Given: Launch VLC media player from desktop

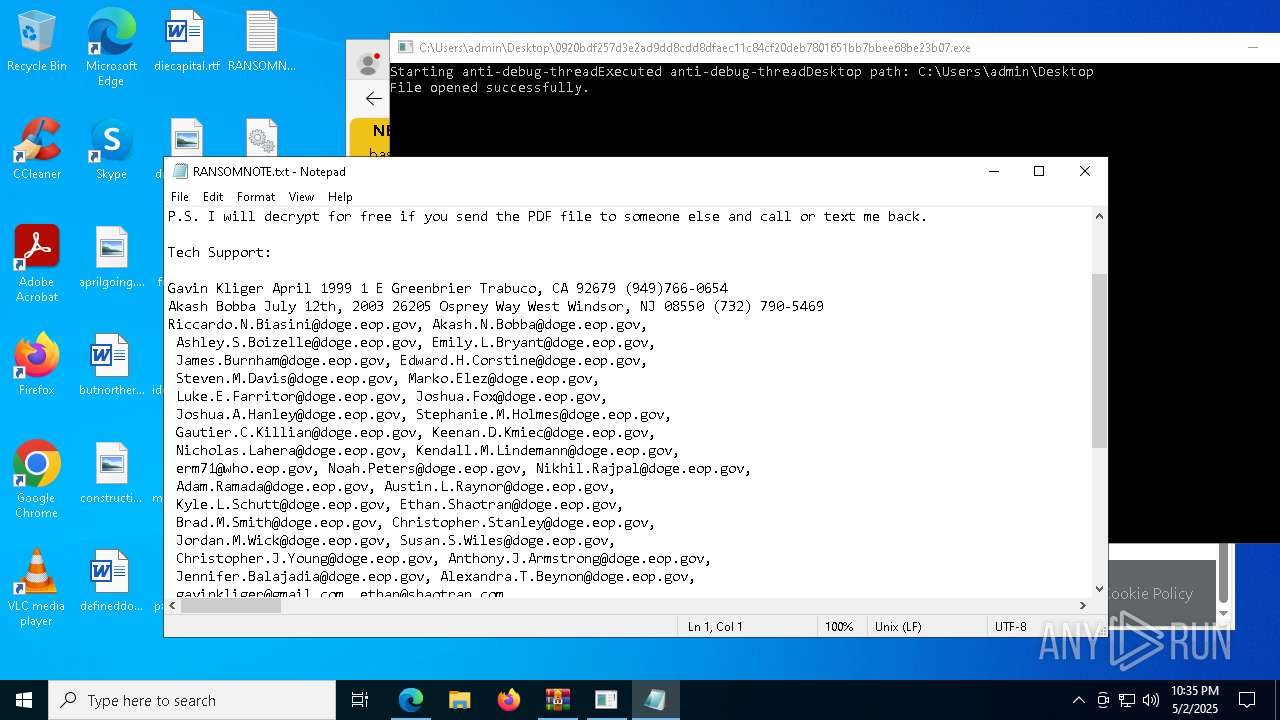Looking at the screenshot, I should [37, 588].
